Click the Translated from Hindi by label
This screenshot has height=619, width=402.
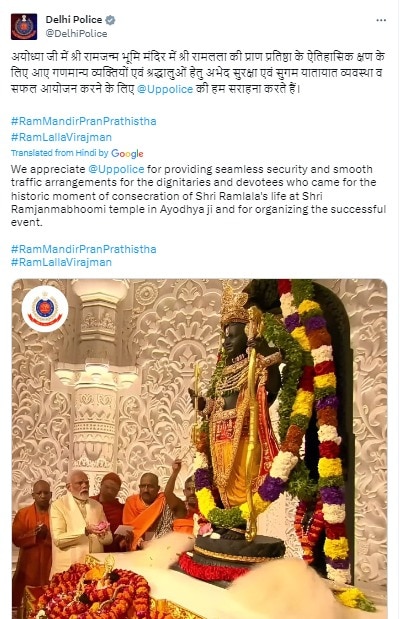click(59, 153)
